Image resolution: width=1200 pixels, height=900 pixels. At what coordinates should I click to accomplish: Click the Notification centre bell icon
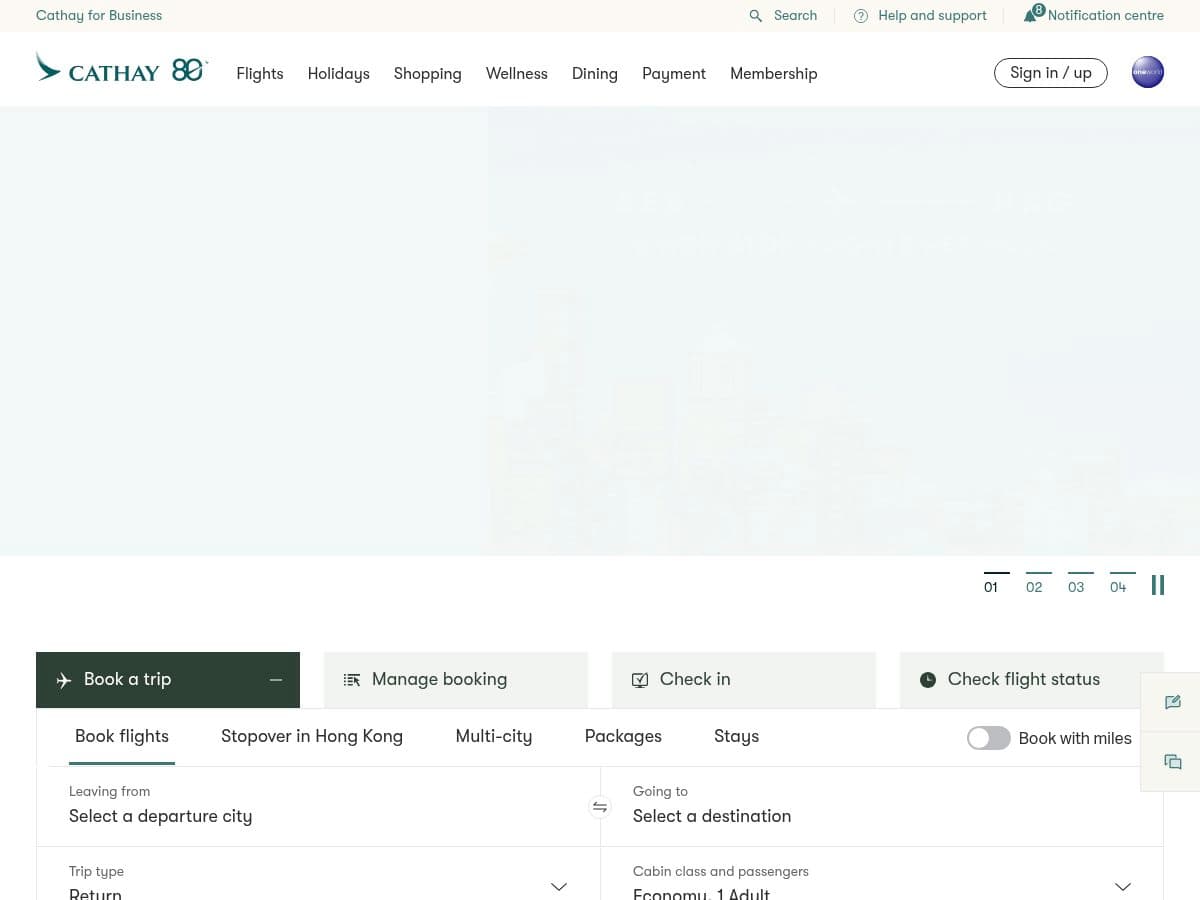tap(1032, 14)
